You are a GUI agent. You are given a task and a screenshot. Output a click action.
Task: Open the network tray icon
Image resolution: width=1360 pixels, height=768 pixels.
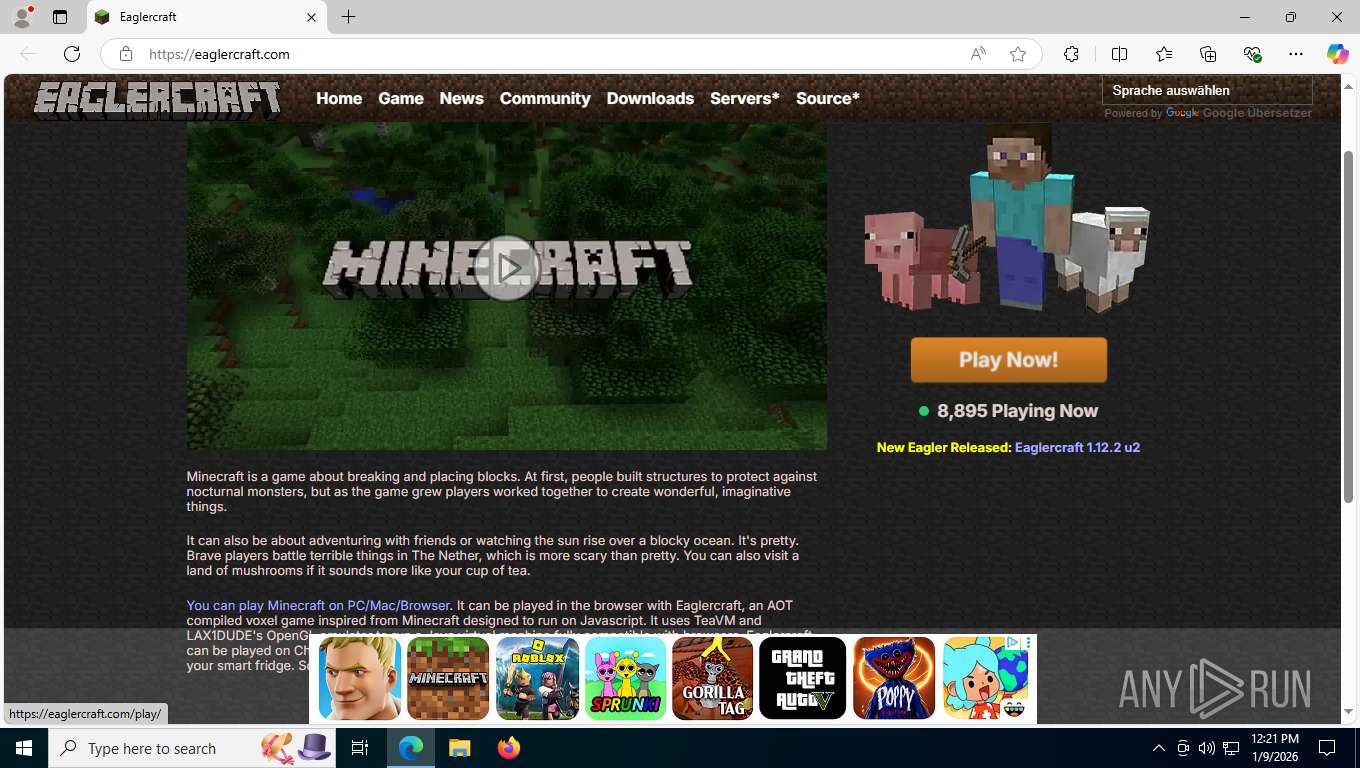coord(1230,748)
